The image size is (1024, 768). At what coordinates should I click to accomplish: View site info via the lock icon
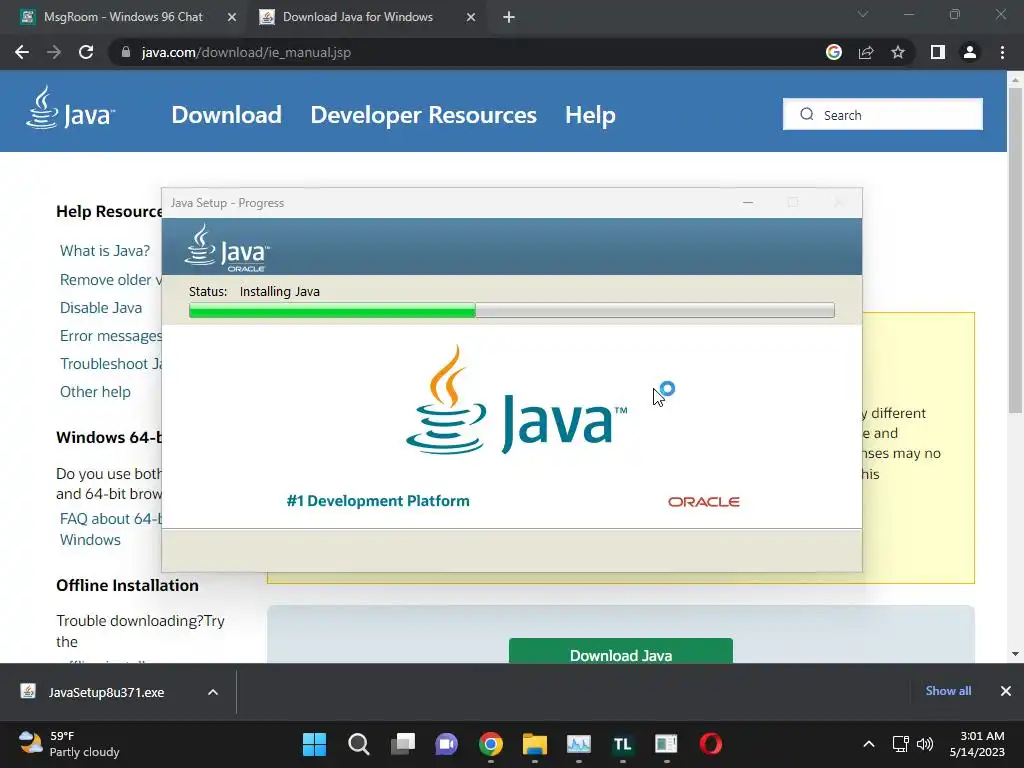(126, 52)
